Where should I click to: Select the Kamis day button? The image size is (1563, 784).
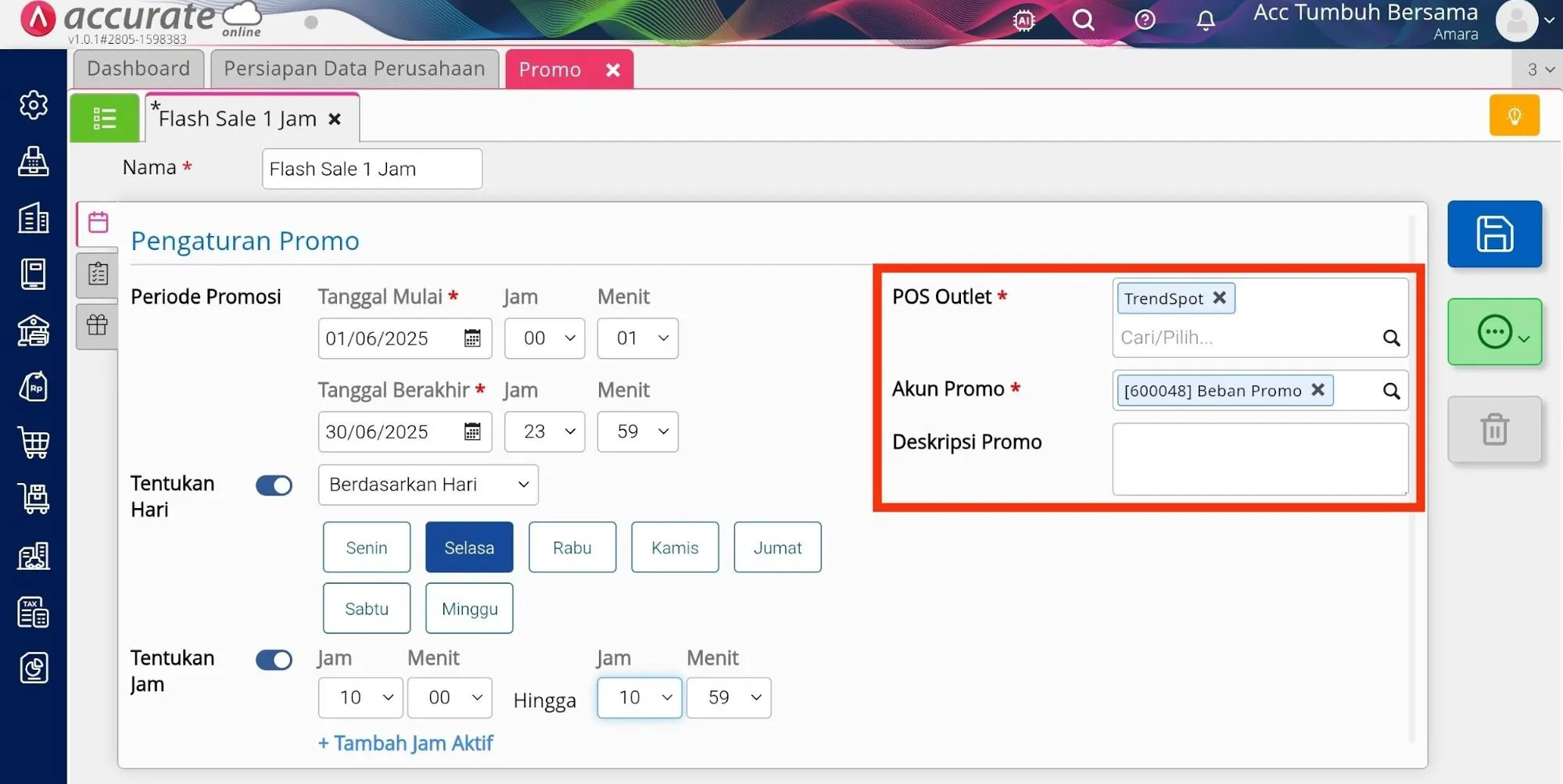pyautogui.click(x=675, y=547)
